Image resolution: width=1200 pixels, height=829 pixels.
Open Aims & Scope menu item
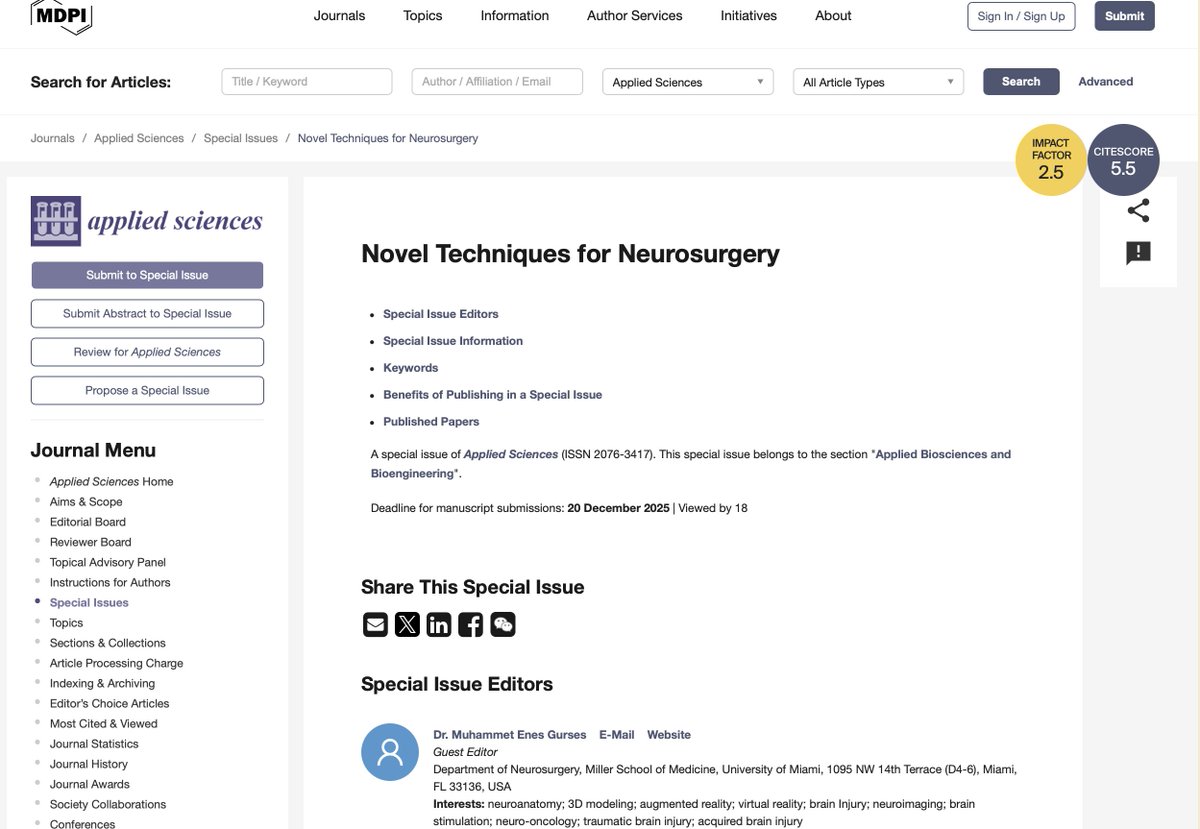tap(86, 502)
